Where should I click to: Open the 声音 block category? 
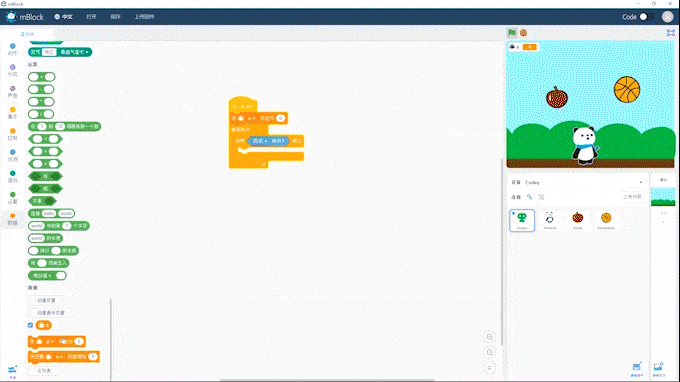coord(13,91)
